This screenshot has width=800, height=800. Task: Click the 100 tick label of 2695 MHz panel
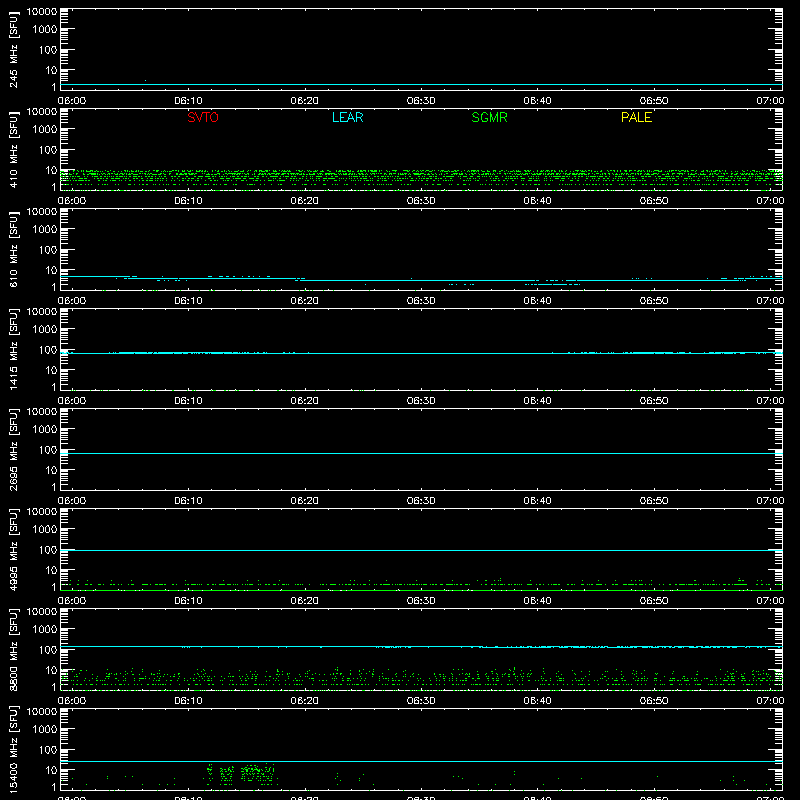pos(48,450)
